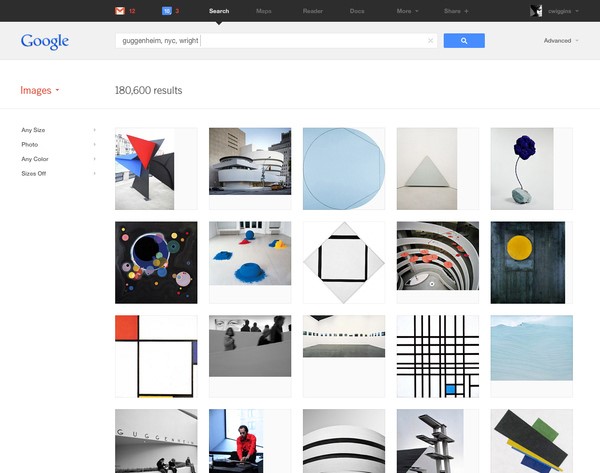Open Docs from the top navigation
The height and width of the screenshot is (473, 600).
click(357, 10)
